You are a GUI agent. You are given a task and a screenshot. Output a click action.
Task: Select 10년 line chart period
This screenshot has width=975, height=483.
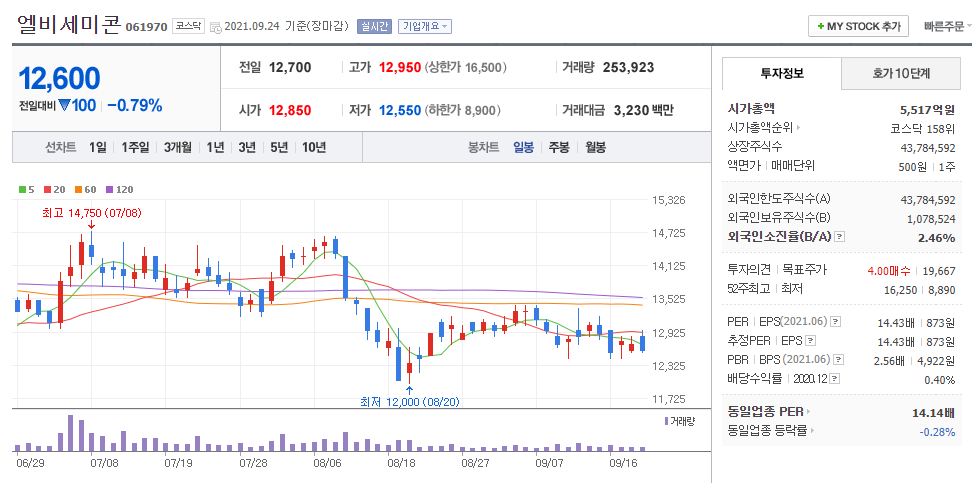(x=314, y=147)
